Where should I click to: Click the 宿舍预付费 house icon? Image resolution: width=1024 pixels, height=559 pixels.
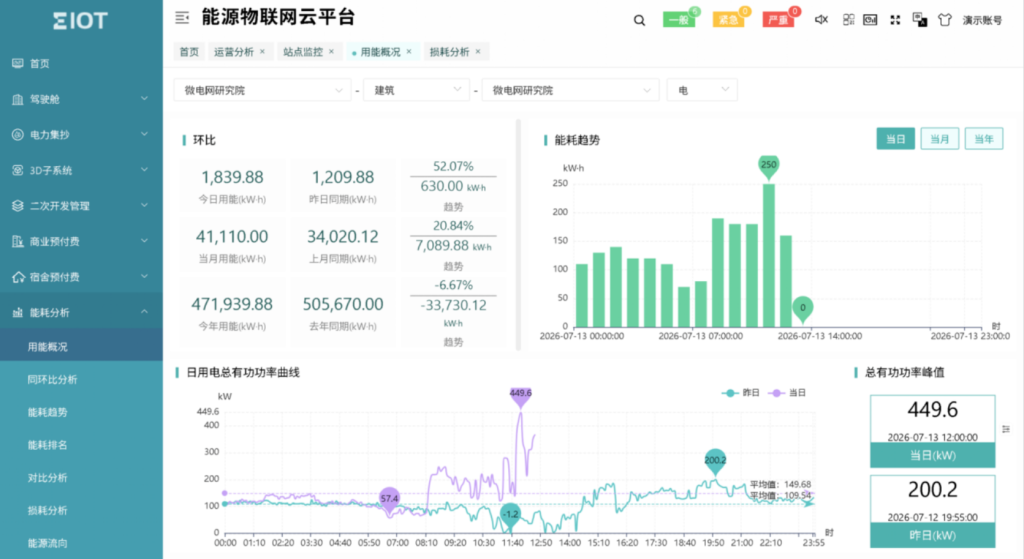pyautogui.click(x=18, y=277)
